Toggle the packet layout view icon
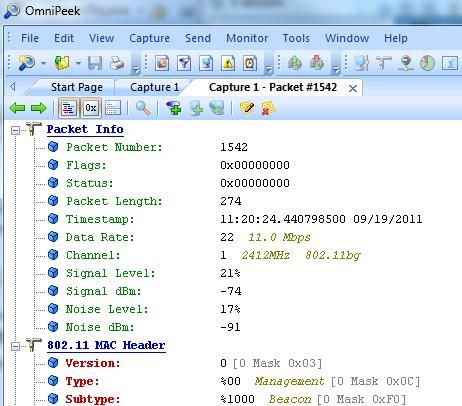Screen dimensions: 462x406 113,108
